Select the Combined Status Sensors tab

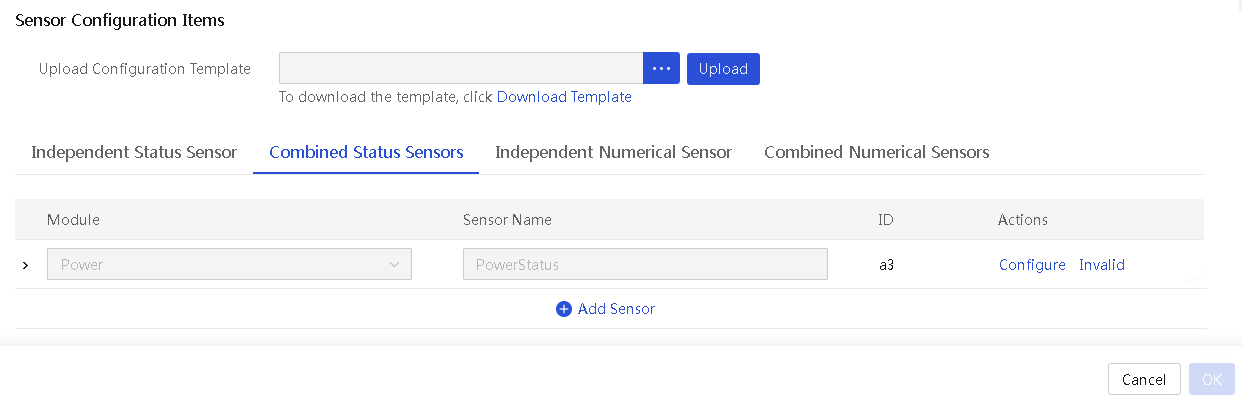pos(366,152)
